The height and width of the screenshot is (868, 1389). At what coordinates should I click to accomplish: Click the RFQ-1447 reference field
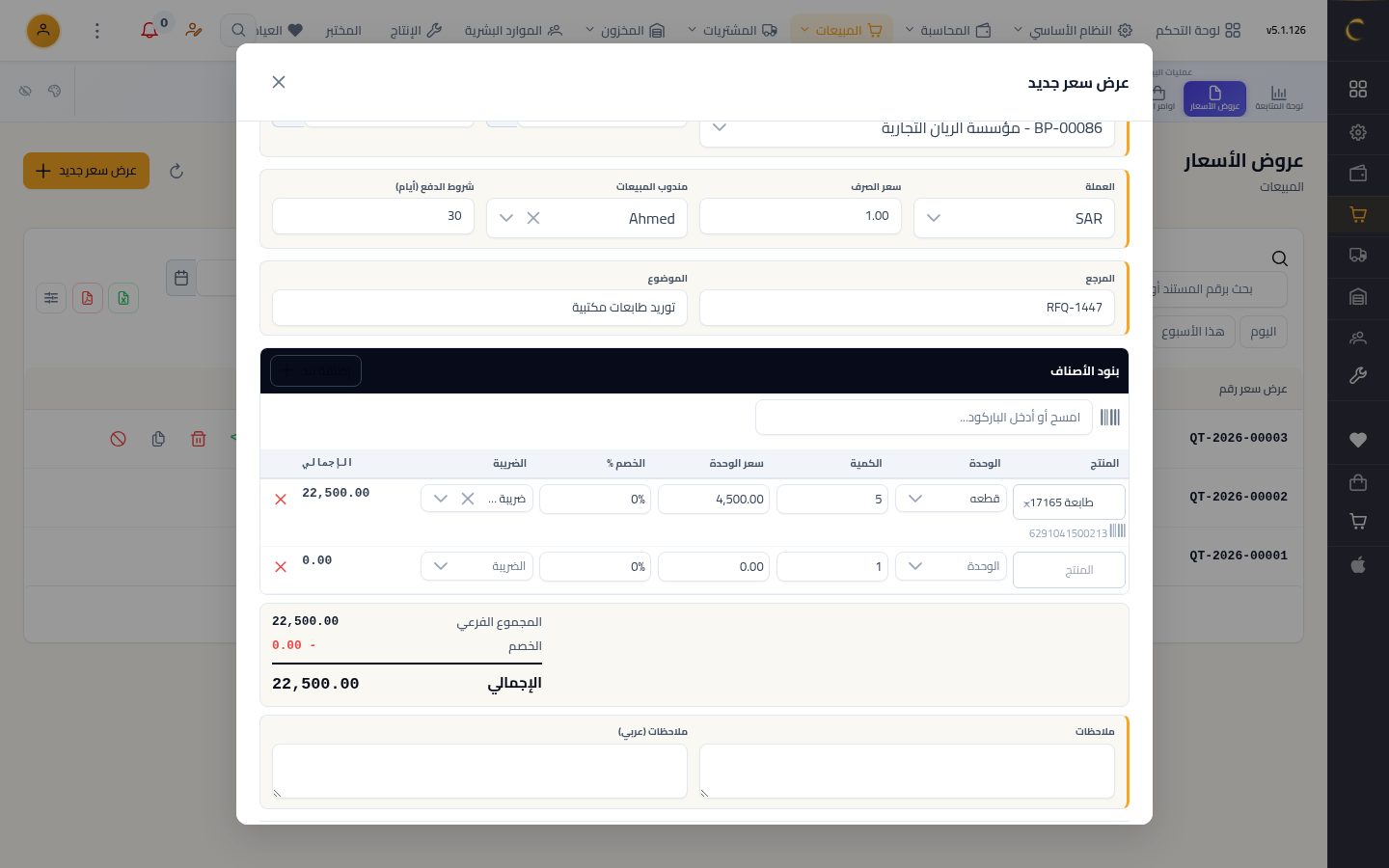point(908,308)
